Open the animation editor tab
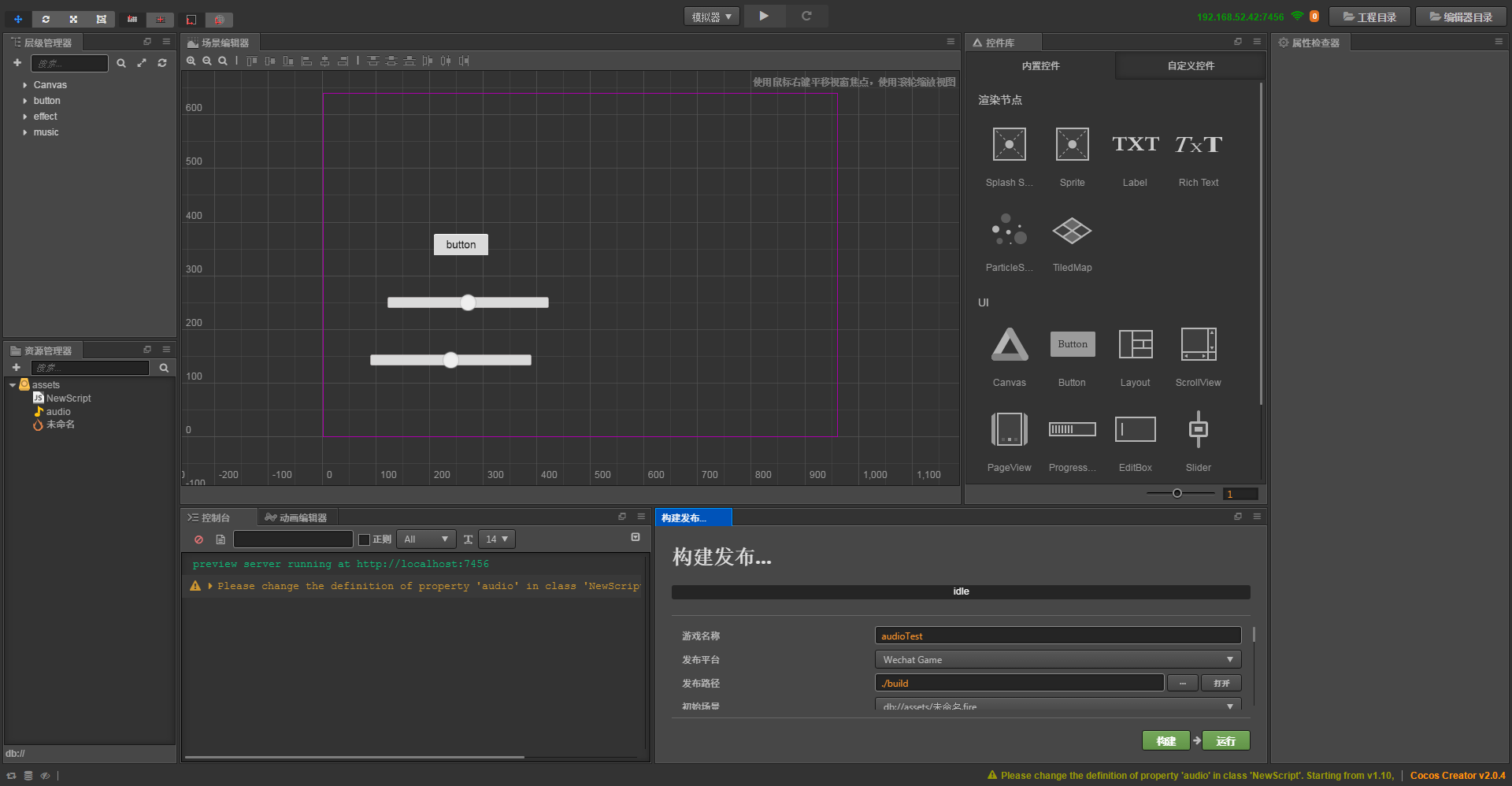Image resolution: width=1512 pixels, height=786 pixels. 296,517
